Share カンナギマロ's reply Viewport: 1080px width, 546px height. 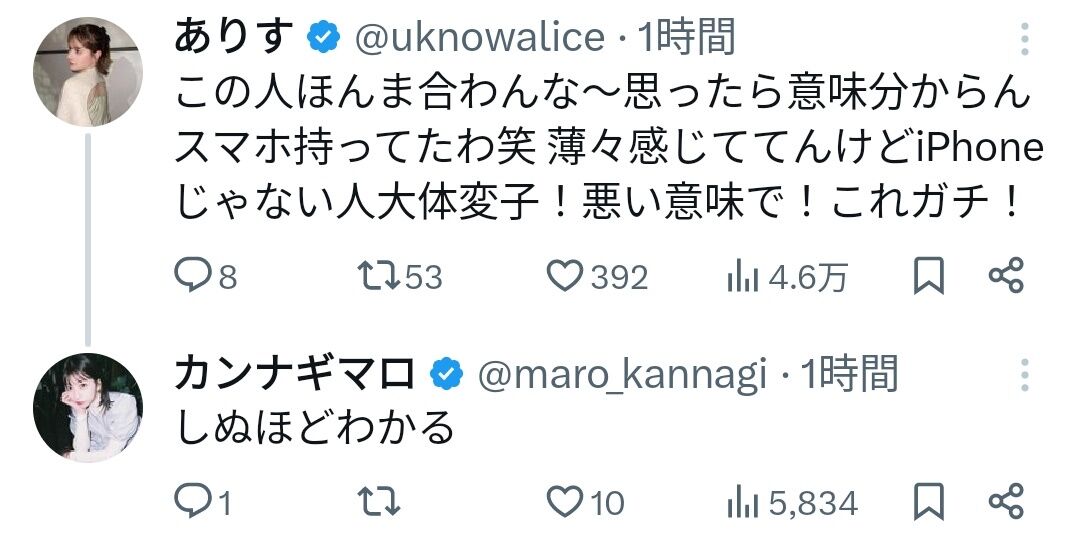click(x=1006, y=501)
